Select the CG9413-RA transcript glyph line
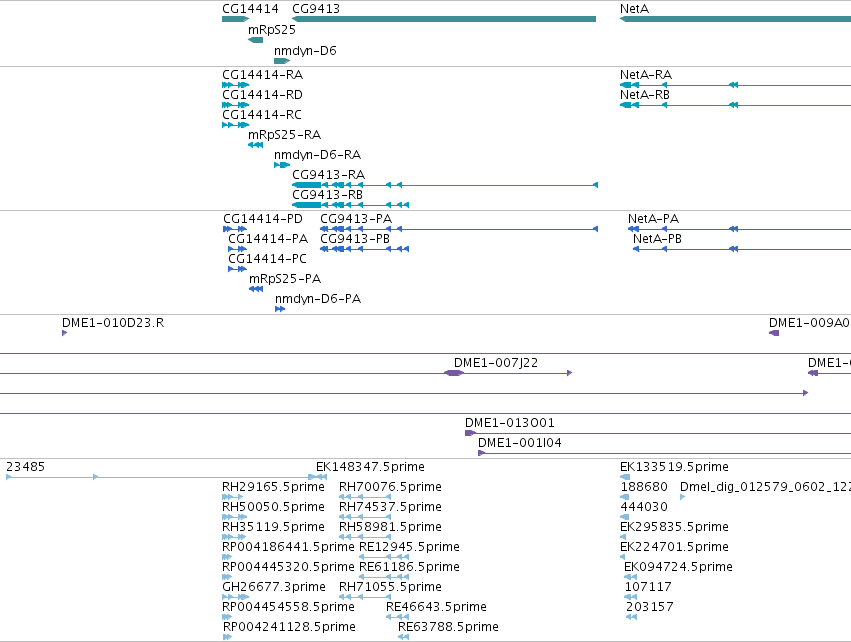 [x=445, y=186]
